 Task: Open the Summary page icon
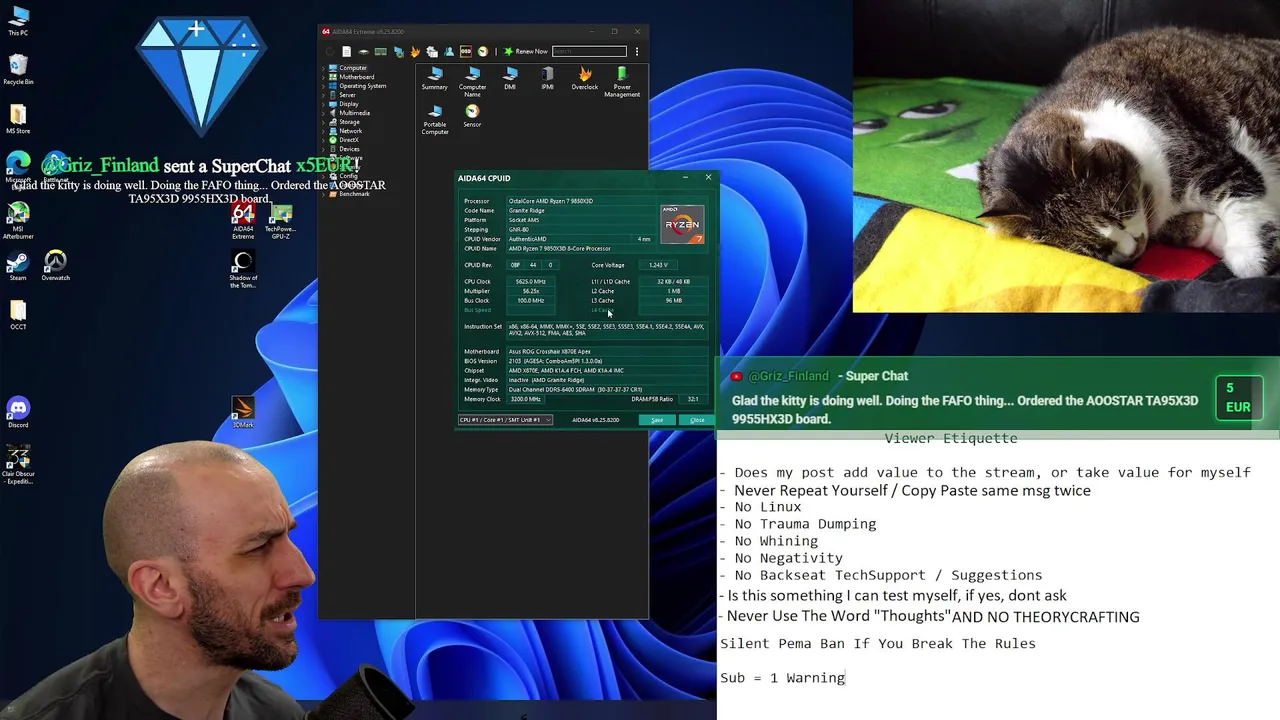[434, 78]
